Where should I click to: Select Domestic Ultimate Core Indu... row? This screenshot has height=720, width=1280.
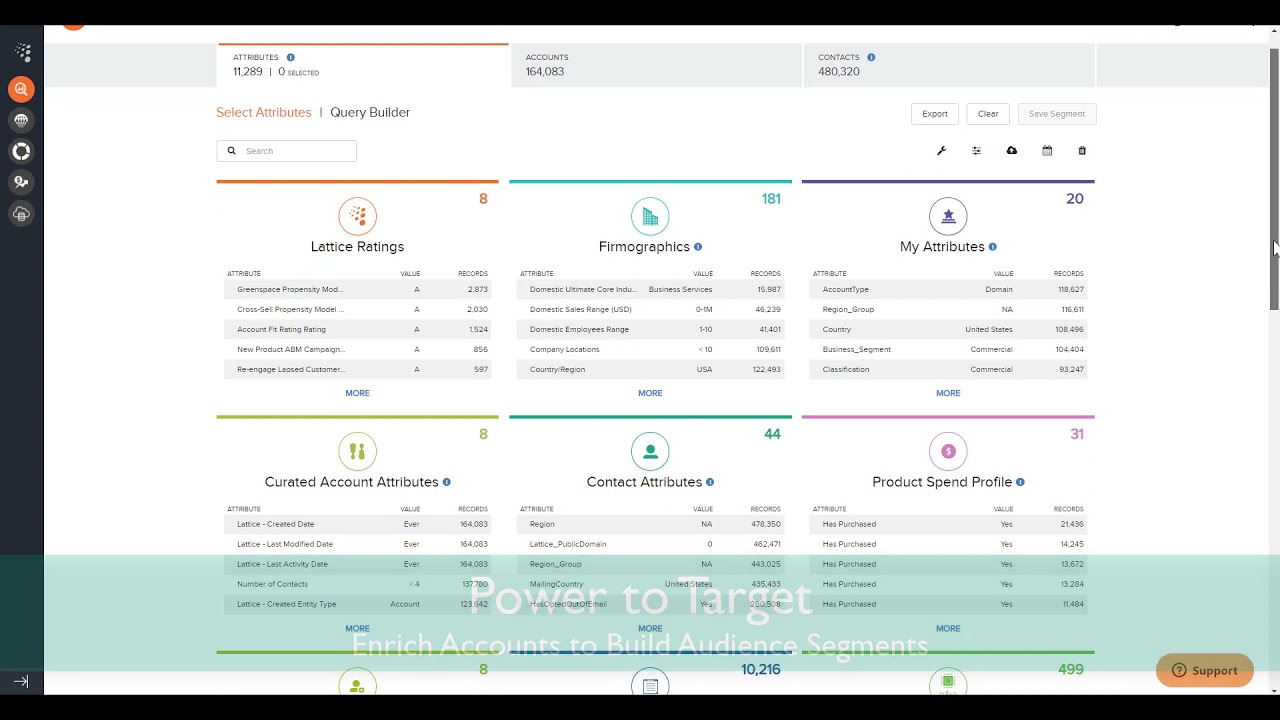click(x=651, y=289)
